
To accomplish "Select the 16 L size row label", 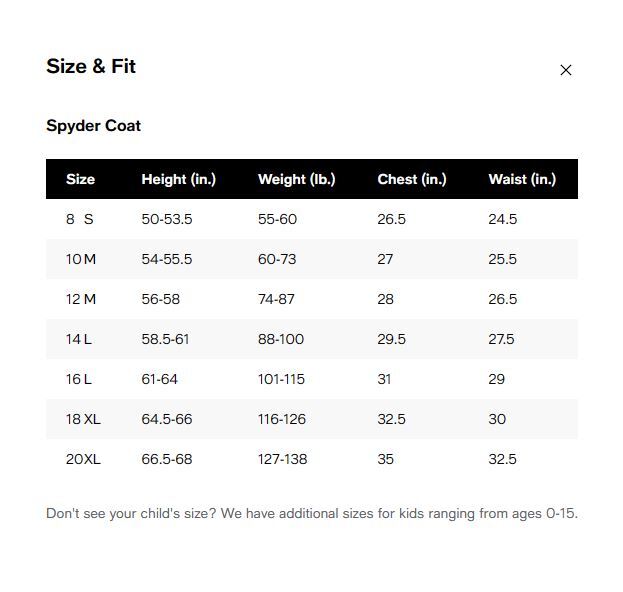I will click(x=79, y=379).
